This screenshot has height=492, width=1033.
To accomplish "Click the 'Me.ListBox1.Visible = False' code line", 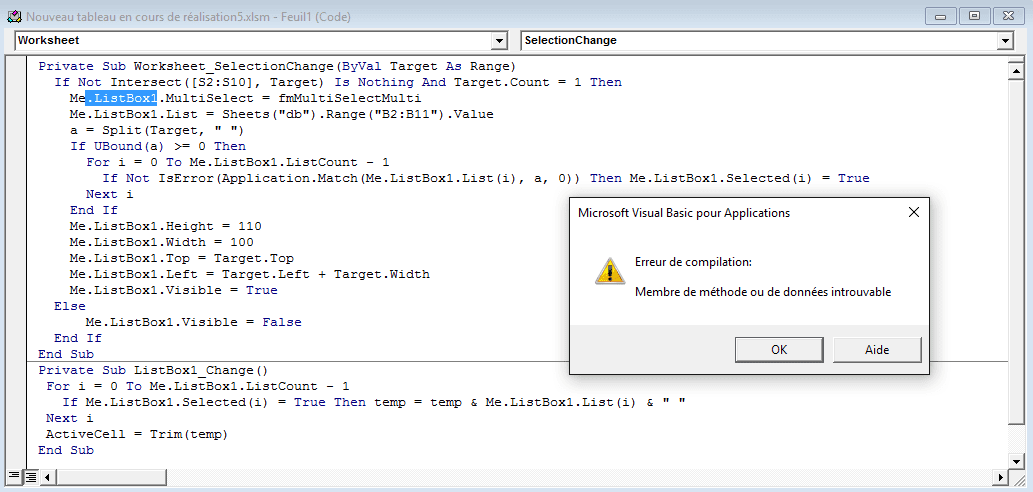I will point(193,322).
